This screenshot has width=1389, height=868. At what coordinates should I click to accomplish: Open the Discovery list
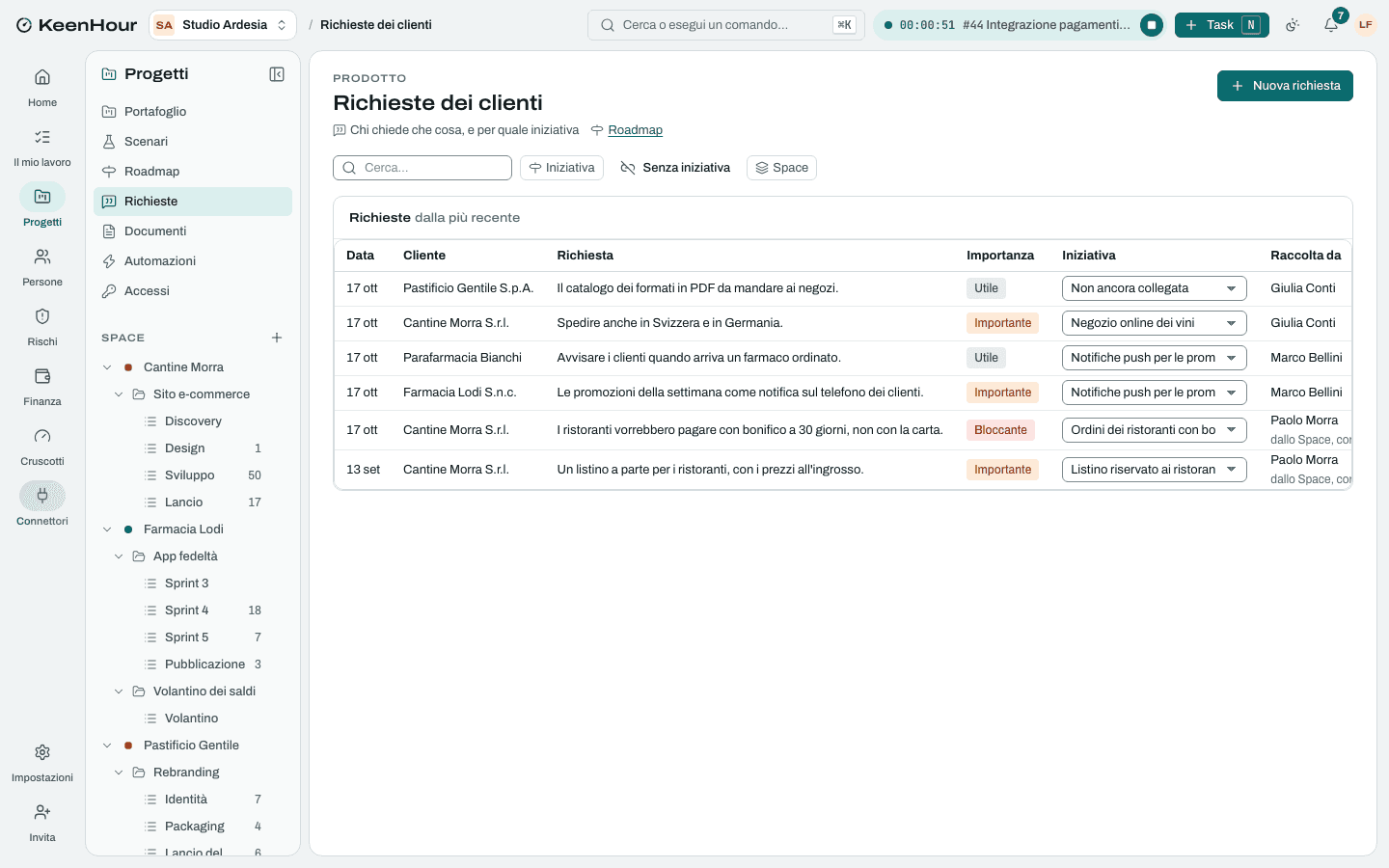[x=193, y=421]
